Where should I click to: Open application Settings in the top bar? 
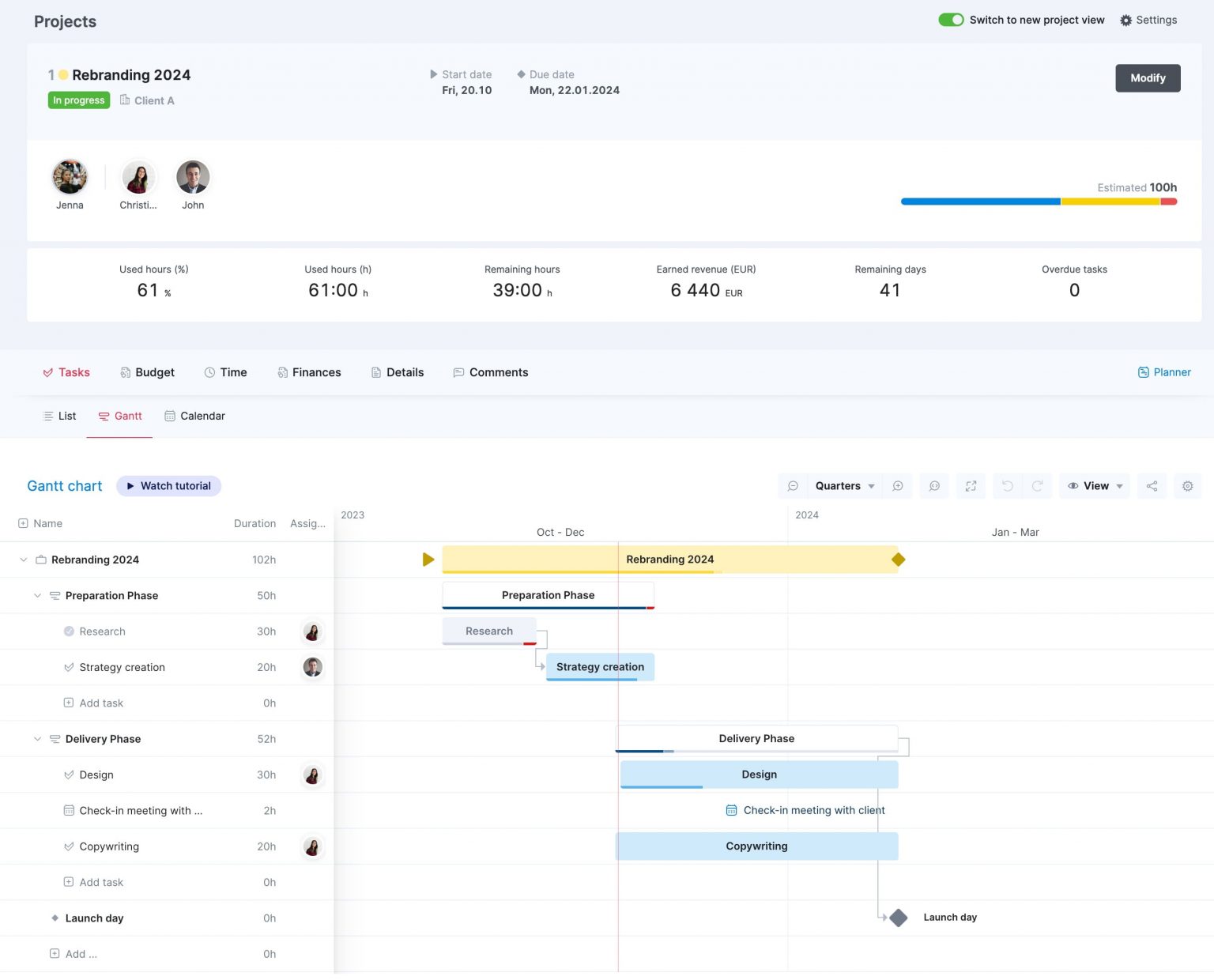coord(1148,20)
